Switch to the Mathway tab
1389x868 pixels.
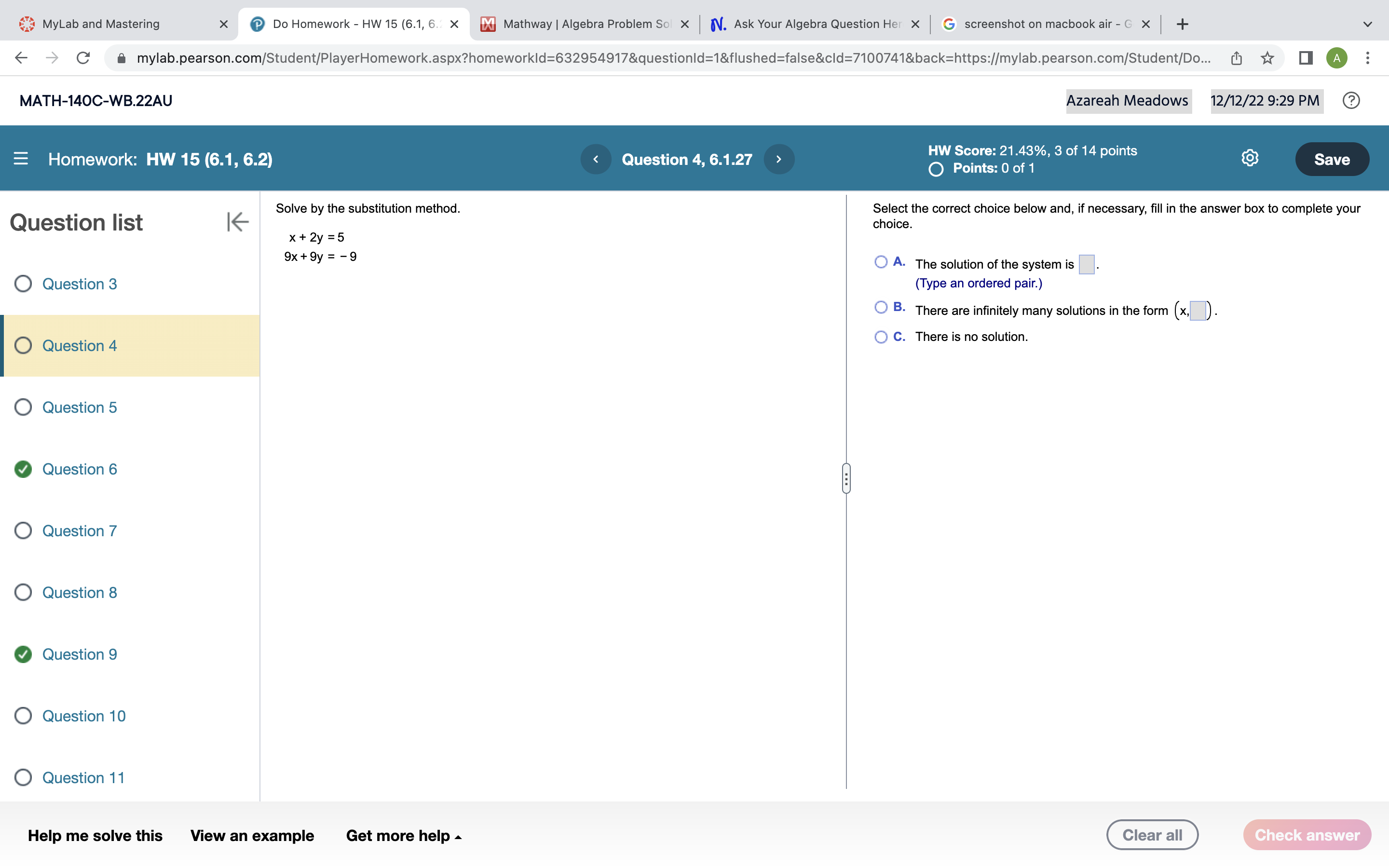coord(580,24)
